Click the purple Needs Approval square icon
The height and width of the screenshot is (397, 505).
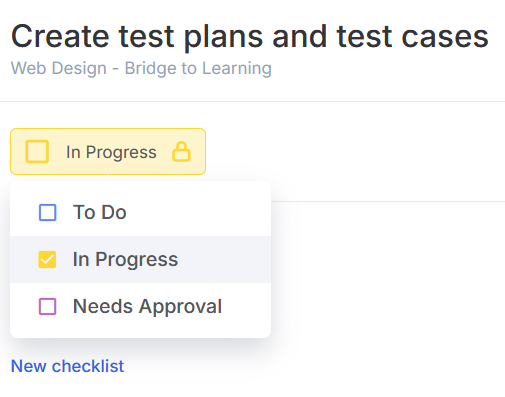point(48,306)
